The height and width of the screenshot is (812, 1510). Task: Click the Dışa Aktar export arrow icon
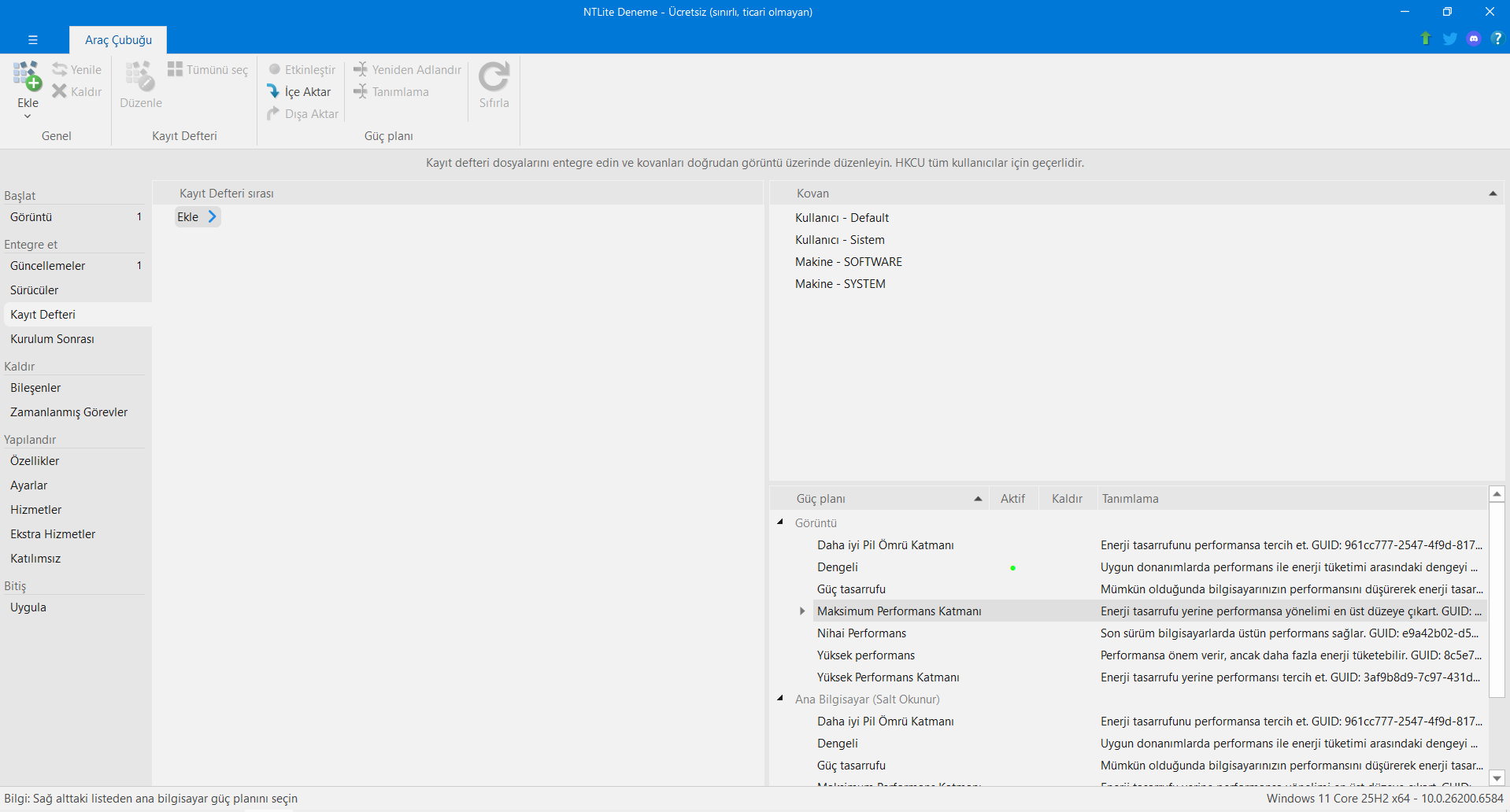273,113
